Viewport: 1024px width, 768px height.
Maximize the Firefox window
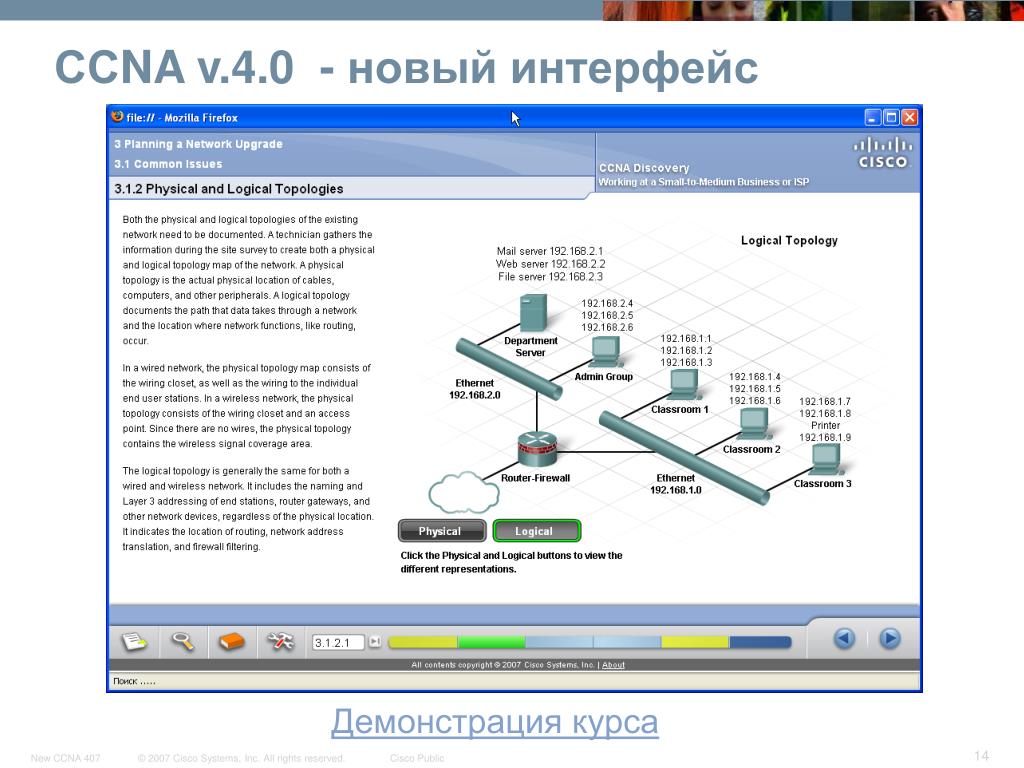coord(891,118)
